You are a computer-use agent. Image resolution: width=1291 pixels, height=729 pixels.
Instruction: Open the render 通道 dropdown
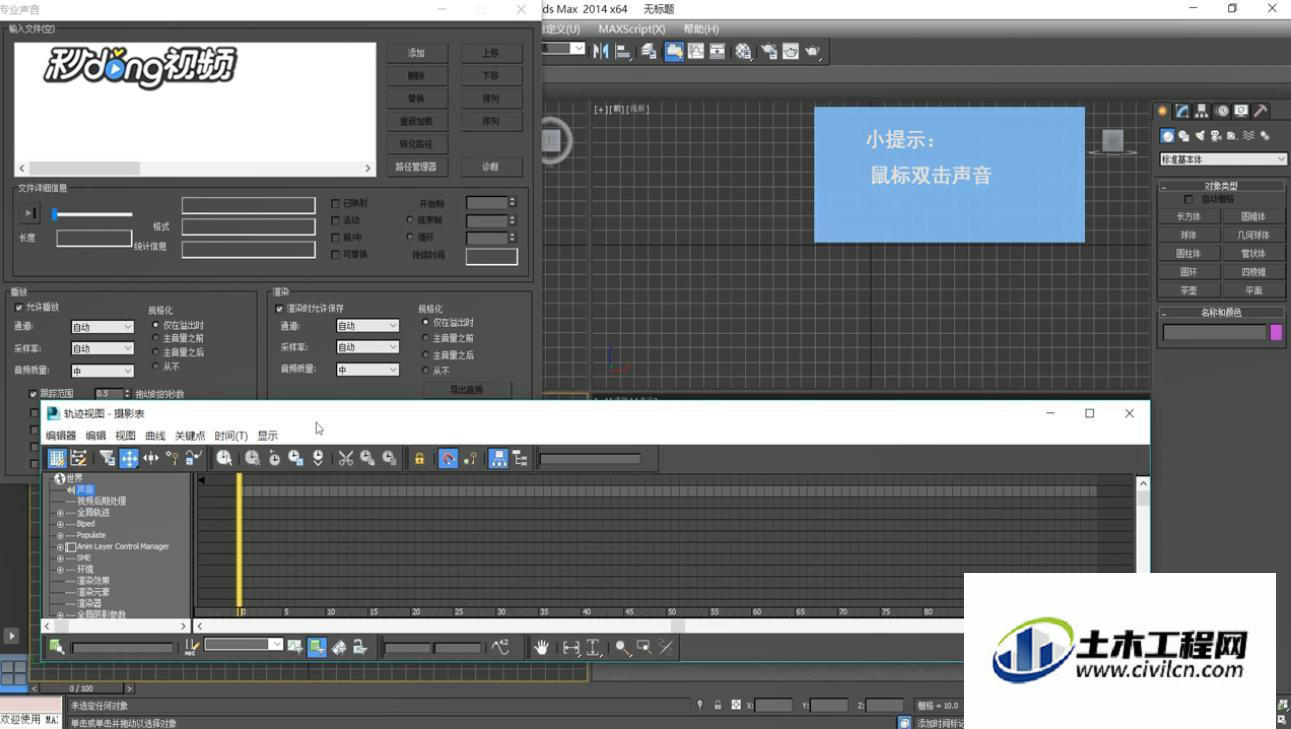[x=367, y=326]
